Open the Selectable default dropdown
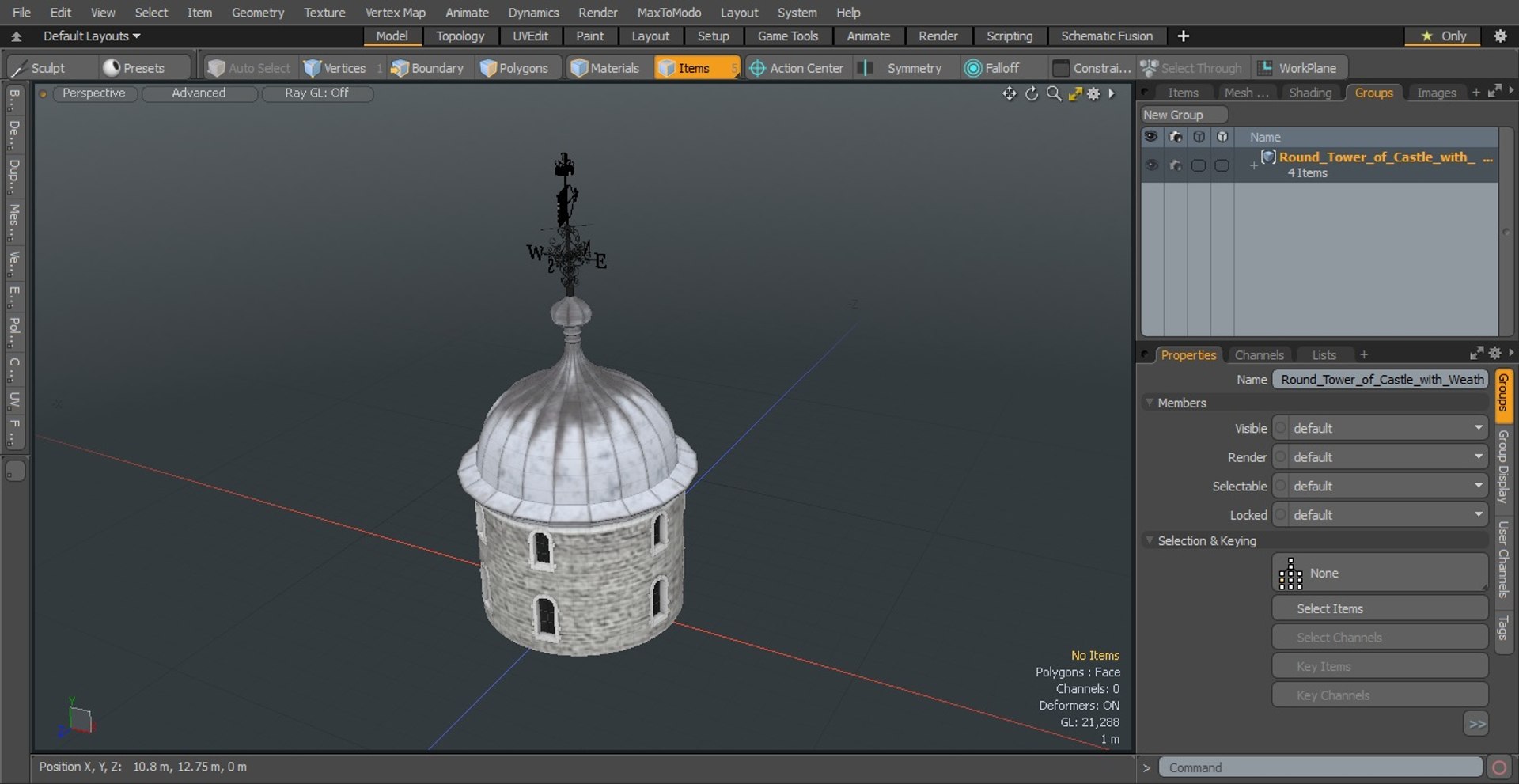This screenshot has width=1519, height=784. 1388,486
